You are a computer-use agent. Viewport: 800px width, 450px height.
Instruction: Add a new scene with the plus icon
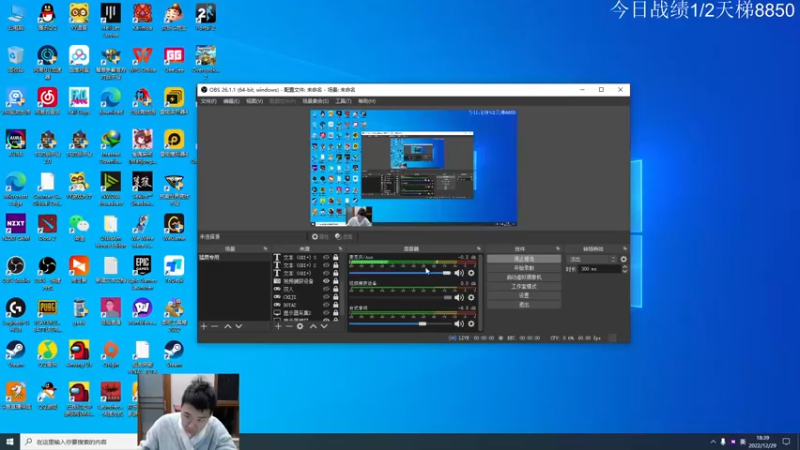204,326
